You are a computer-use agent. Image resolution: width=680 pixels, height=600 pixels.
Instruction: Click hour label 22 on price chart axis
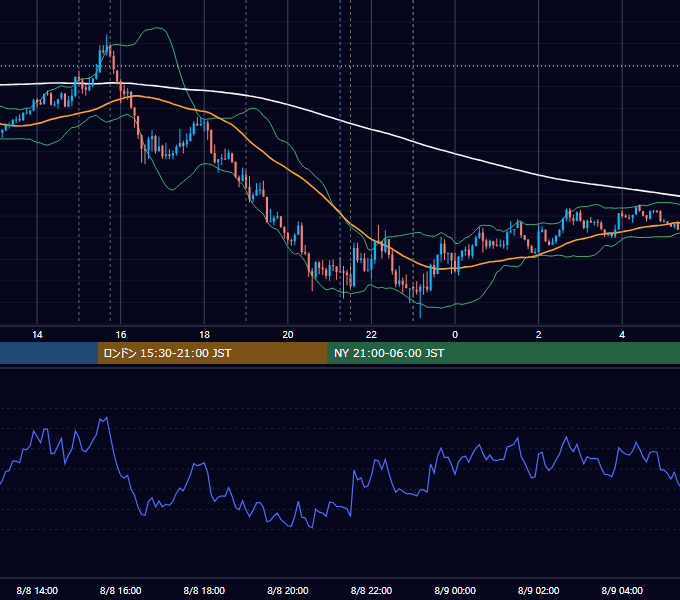[x=371, y=335]
